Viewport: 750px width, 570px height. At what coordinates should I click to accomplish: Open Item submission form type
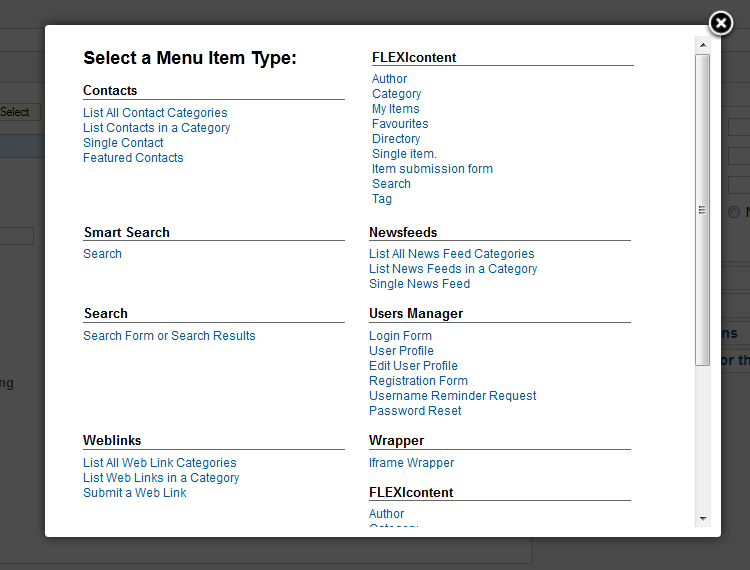coord(432,169)
